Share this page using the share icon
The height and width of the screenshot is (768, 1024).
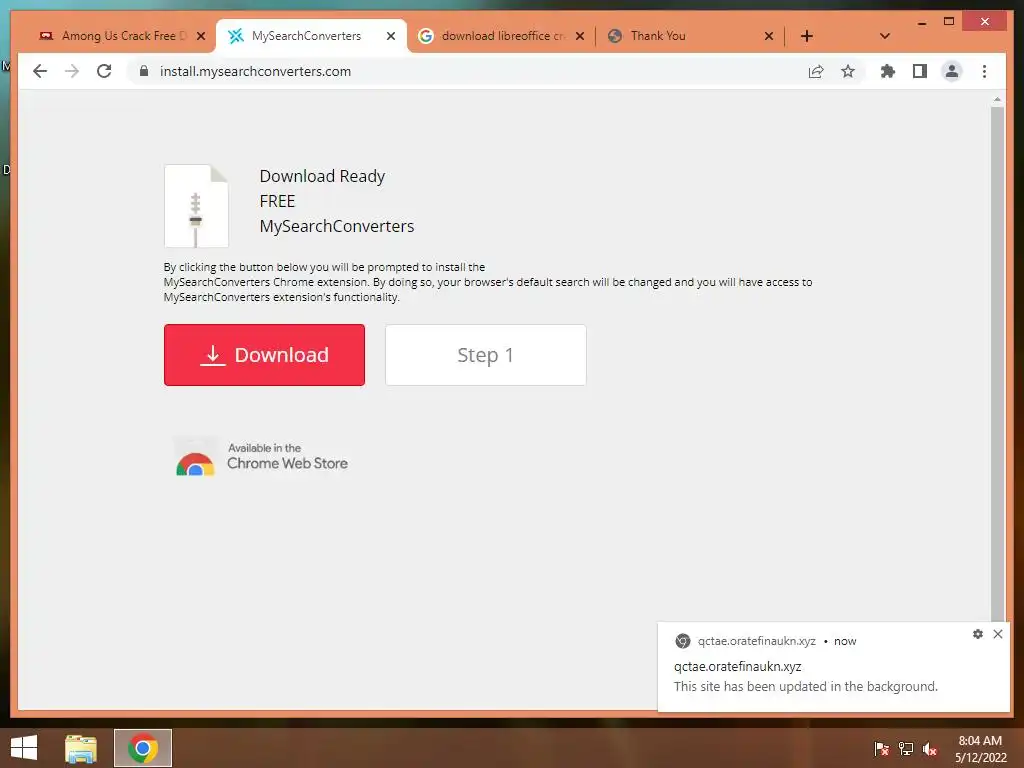[x=816, y=71]
